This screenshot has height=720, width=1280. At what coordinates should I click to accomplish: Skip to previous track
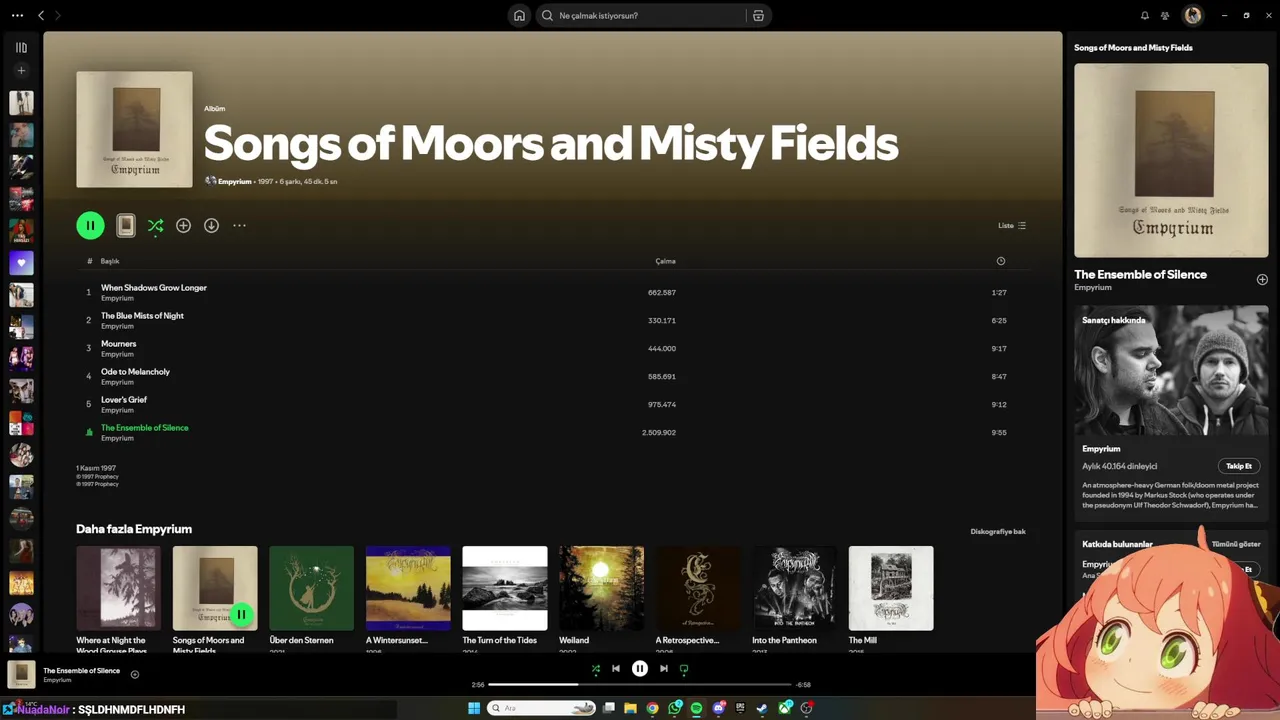[616, 669]
